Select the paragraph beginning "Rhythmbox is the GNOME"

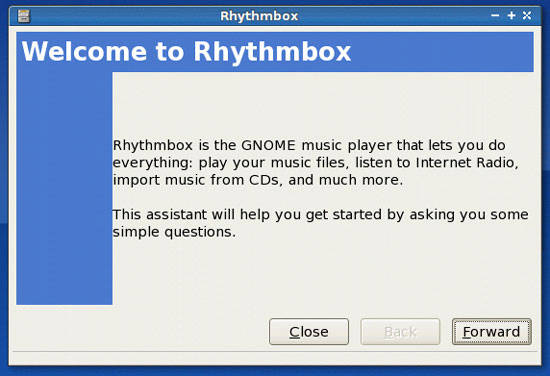coord(316,162)
